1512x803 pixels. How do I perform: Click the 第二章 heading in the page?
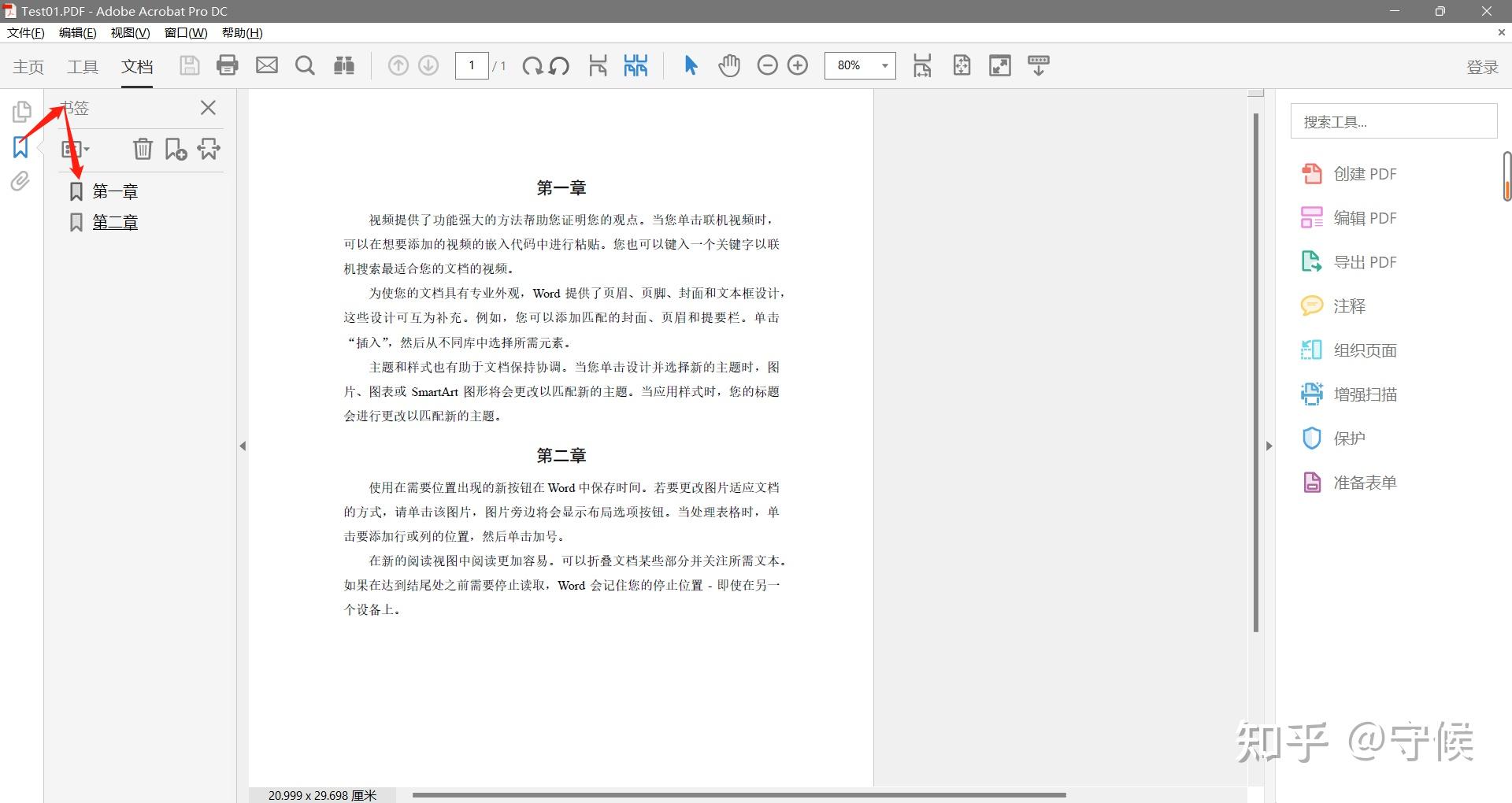pyautogui.click(x=561, y=456)
